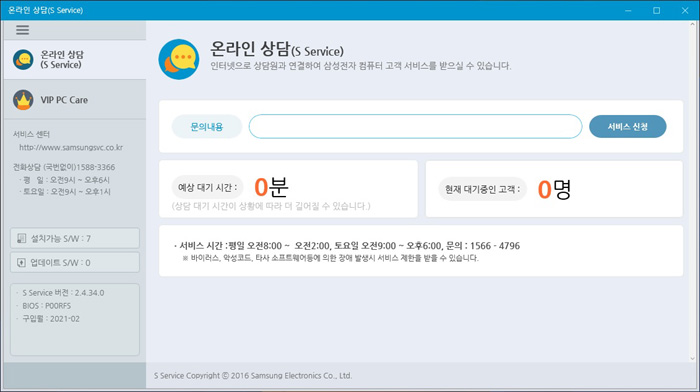Open the 설치가능 S/W : 7 button
Image resolution: width=700 pixels, height=392 pixels.
[75, 238]
